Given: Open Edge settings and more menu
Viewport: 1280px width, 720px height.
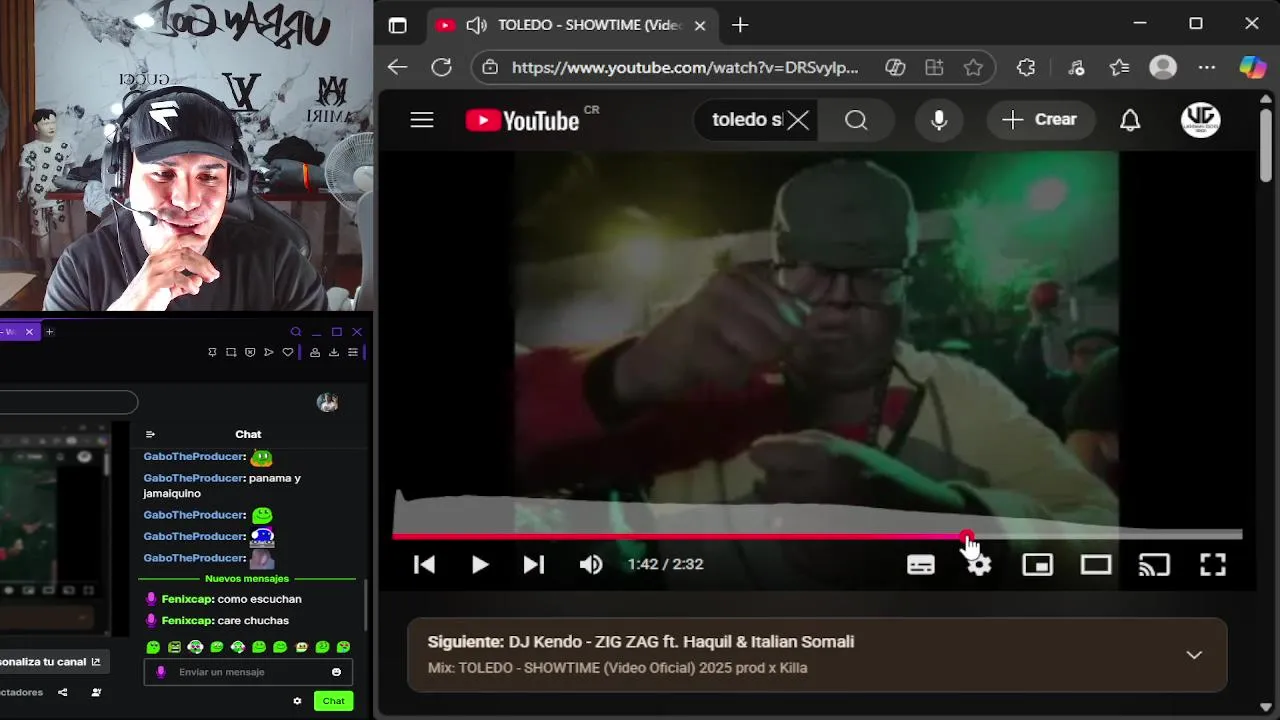Looking at the screenshot, I should 1207,67.
